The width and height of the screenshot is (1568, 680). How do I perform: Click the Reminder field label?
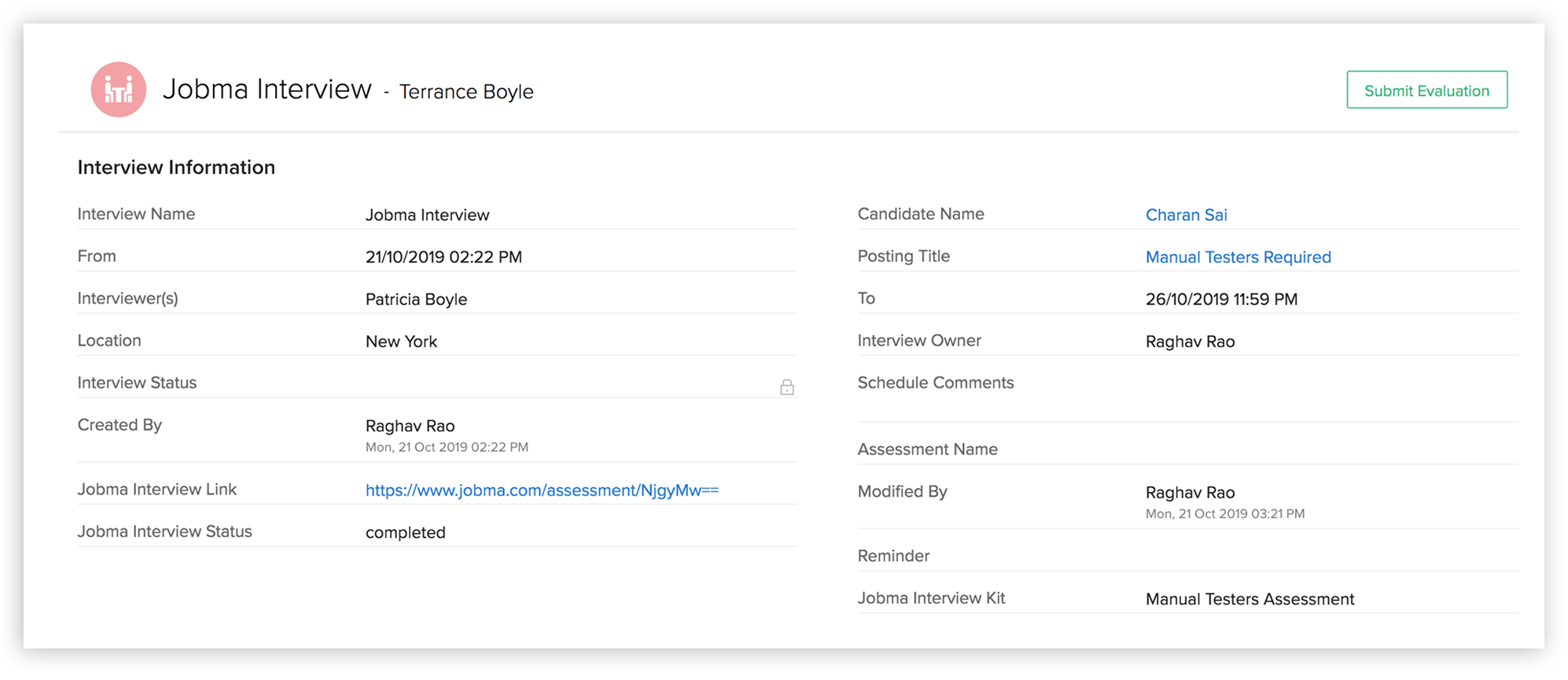click(x=893, y=556)
